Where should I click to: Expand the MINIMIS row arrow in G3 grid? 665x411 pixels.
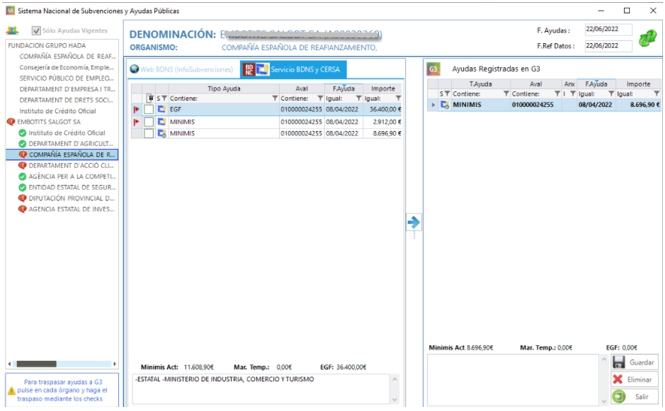(433, 105)
